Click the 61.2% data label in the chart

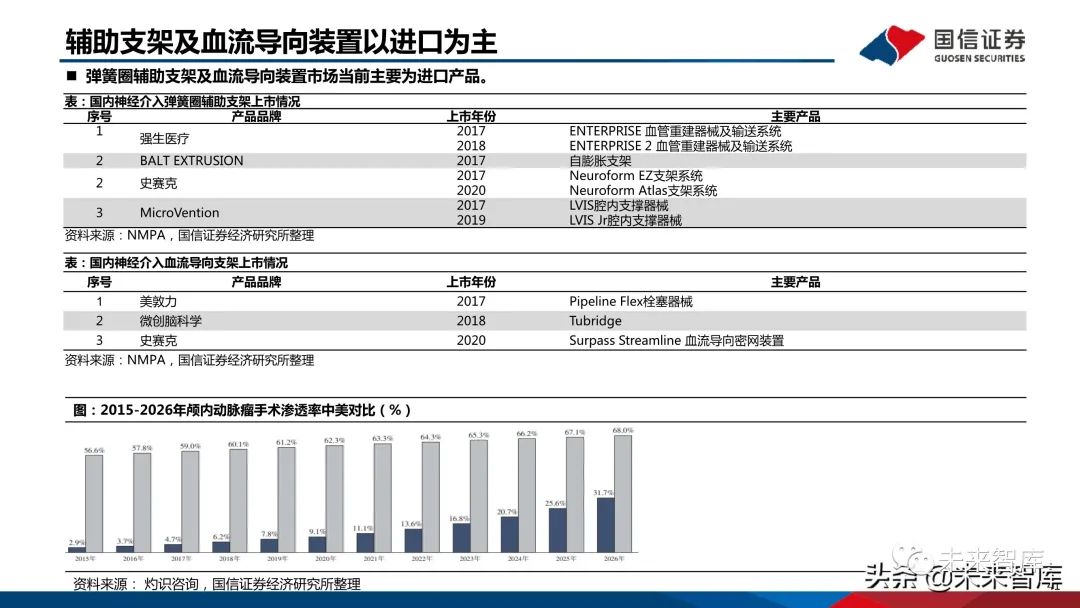(x=287, y=442)
